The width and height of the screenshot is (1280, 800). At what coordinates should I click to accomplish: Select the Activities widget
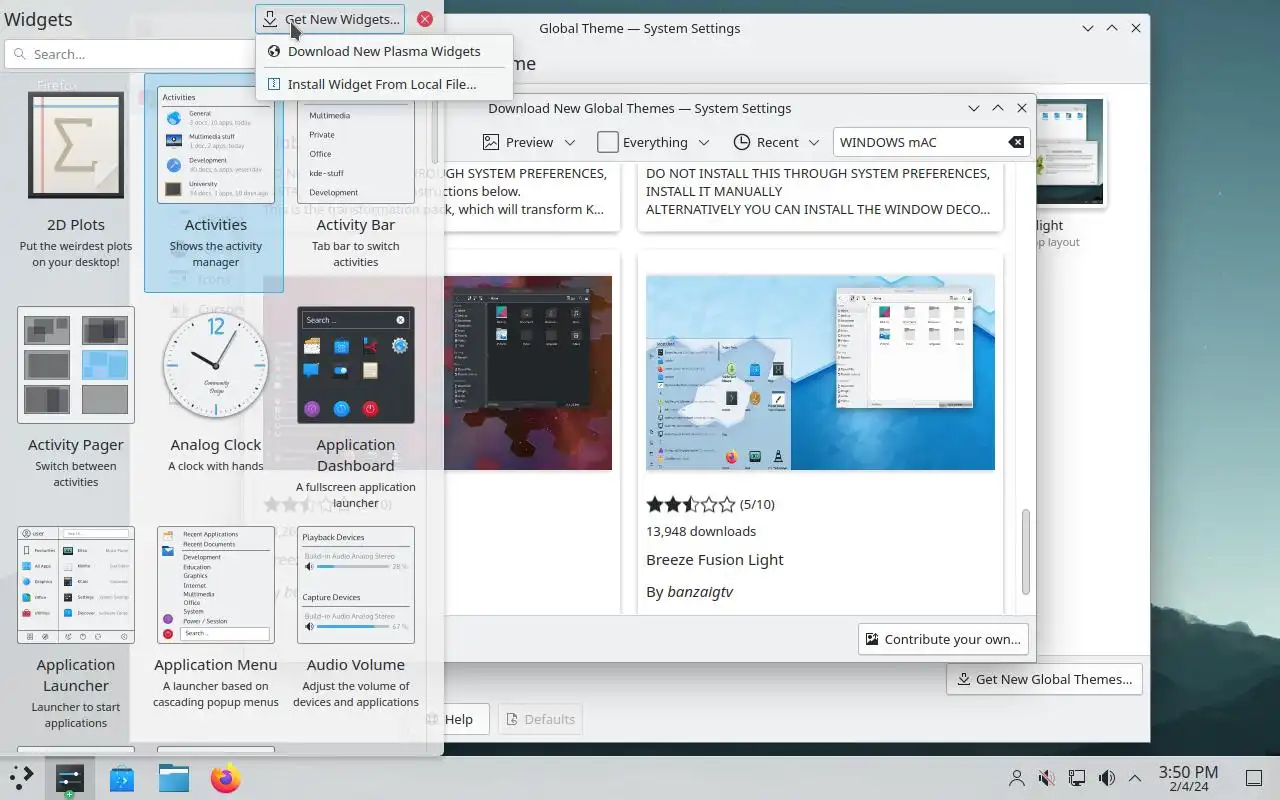(x=215, y=182)
